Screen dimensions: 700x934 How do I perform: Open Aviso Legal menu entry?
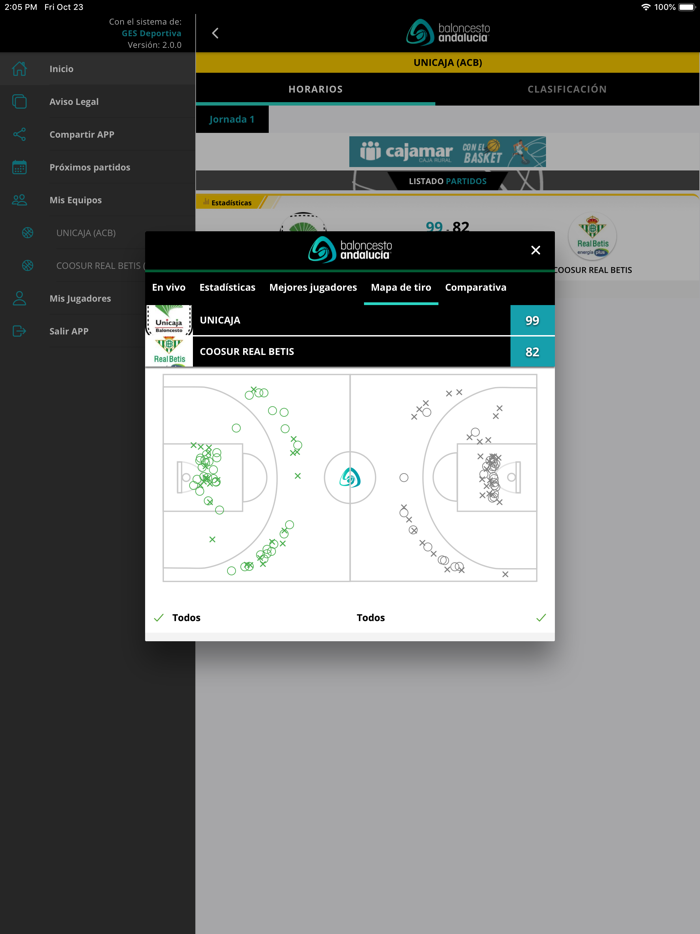98,101
